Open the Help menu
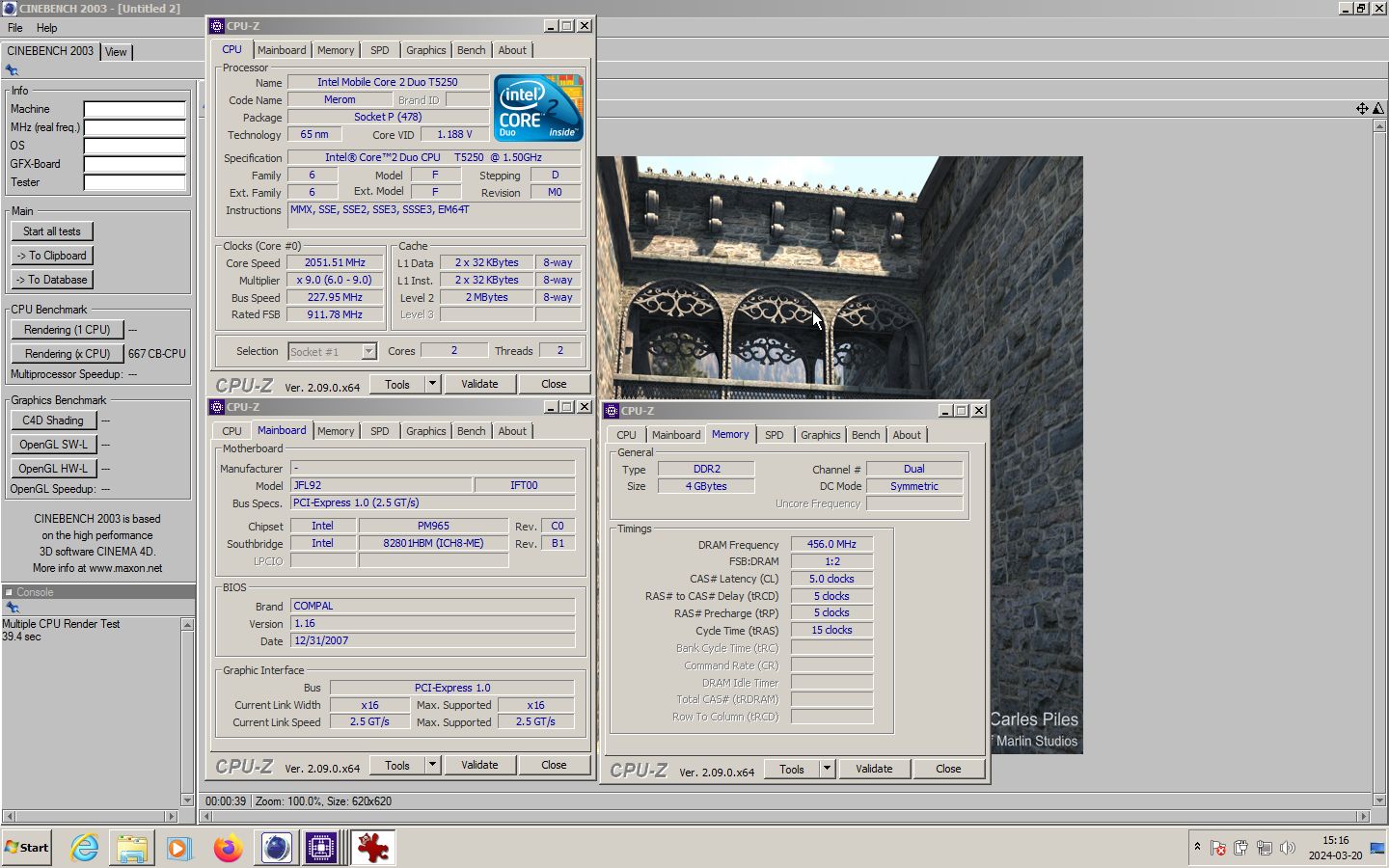 (47, 28)
